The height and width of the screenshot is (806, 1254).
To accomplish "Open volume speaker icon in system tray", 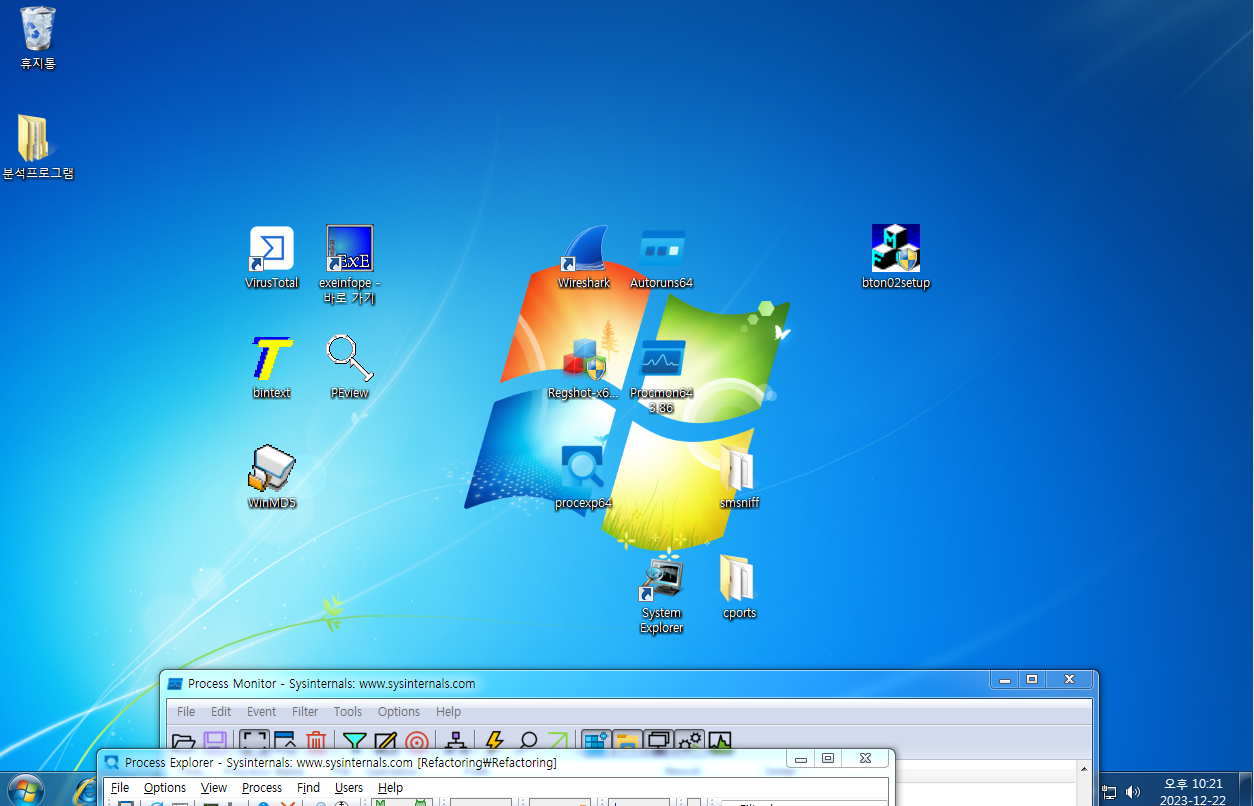I will (1133, 792).
